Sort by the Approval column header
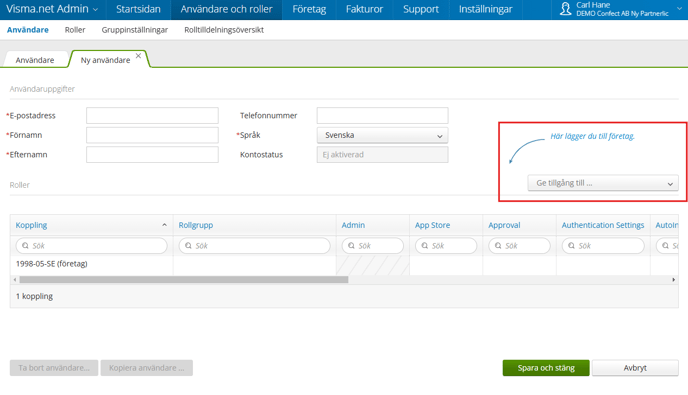 (504, 225)
